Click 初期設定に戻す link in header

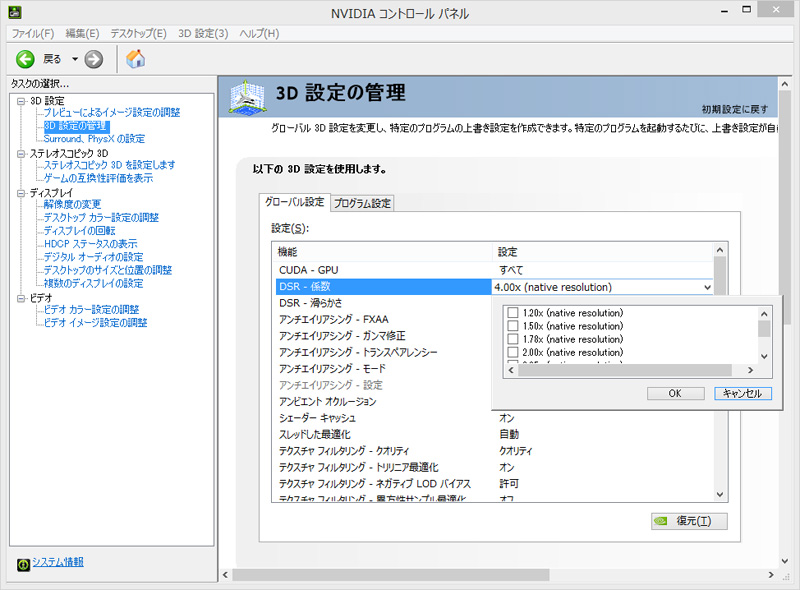click(734, 109)
